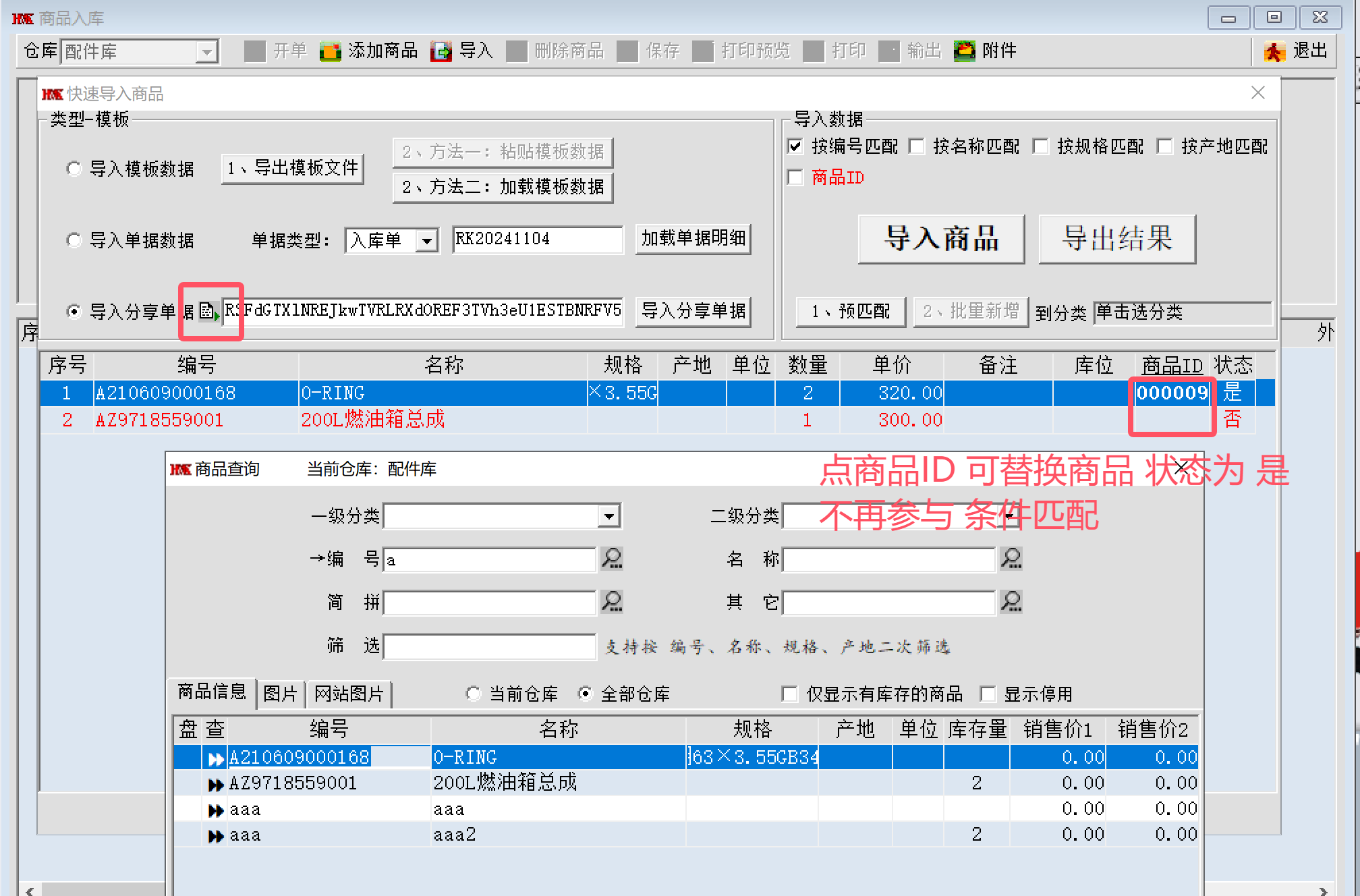Screen dimensions: 1360x896
Task: Click the 导入分享单据 button
Action: (693, 311)
